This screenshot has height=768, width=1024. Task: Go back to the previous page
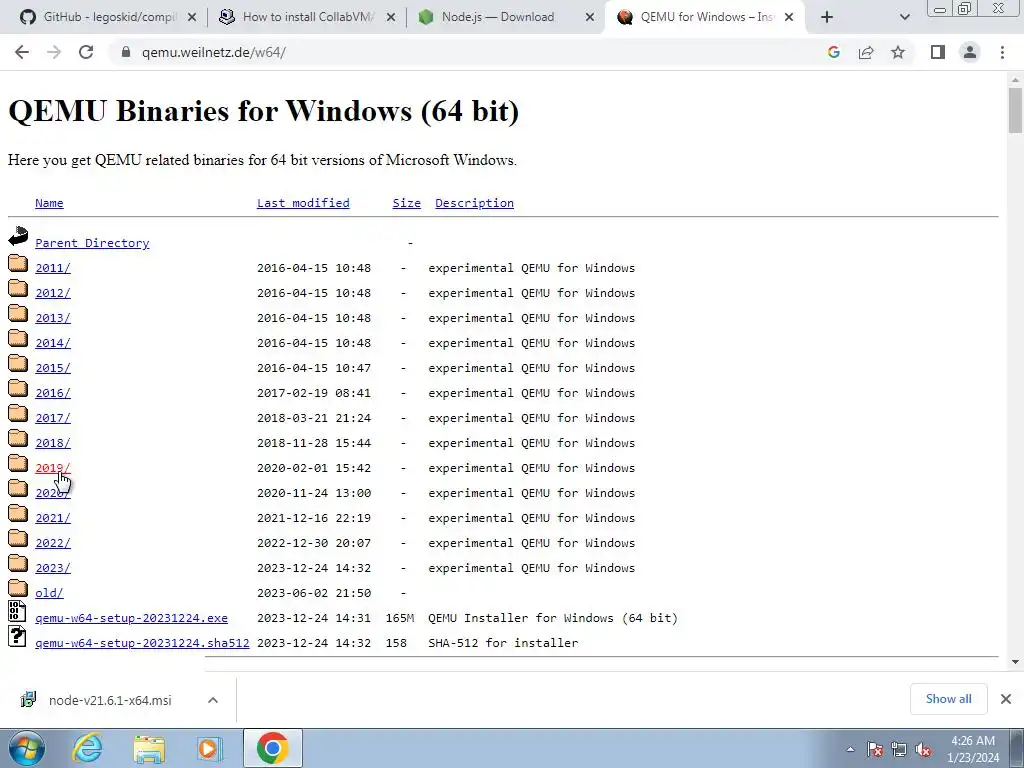(x=22, y=52)
